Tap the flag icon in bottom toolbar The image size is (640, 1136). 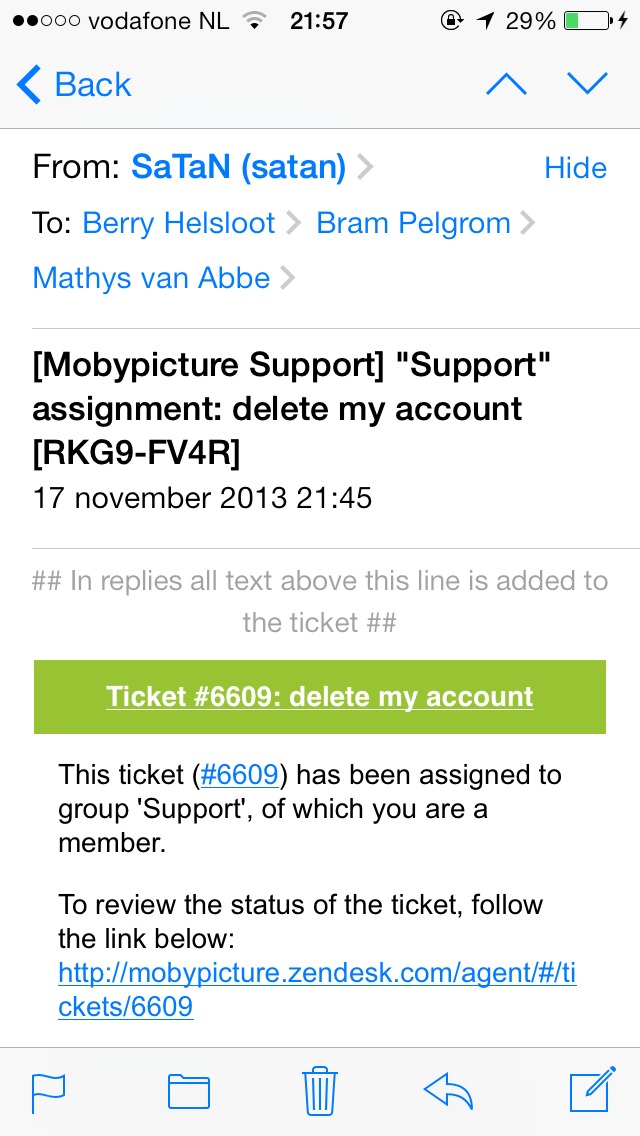pyautogui.click(x=48, y=1091)
